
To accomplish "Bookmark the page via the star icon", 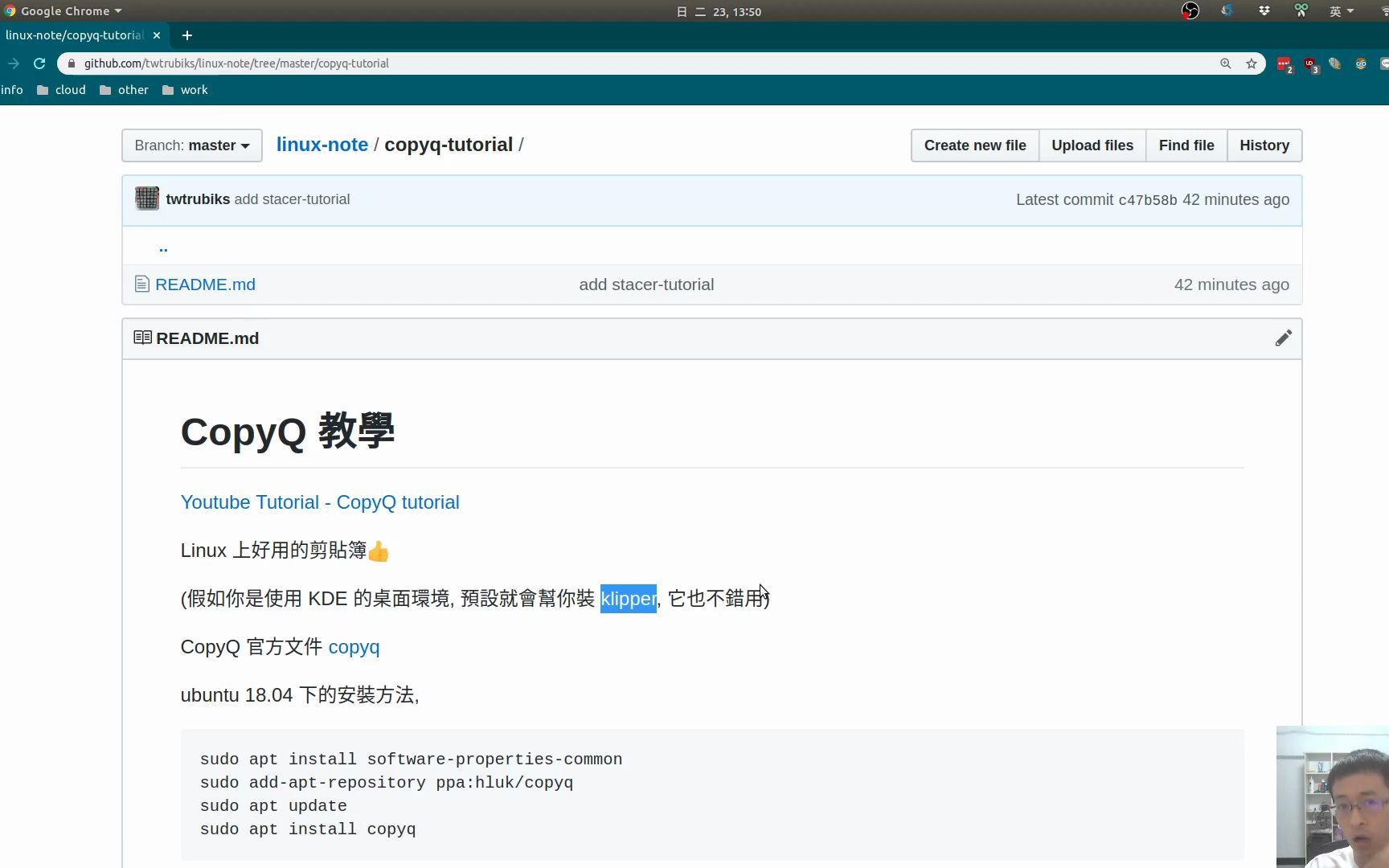I will tap(1251, 63).
